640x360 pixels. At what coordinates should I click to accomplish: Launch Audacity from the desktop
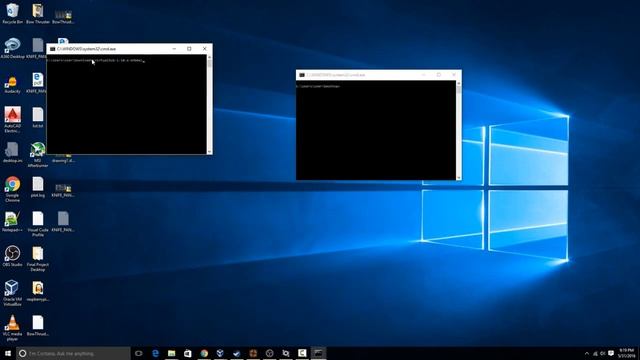tap(12, 84)
